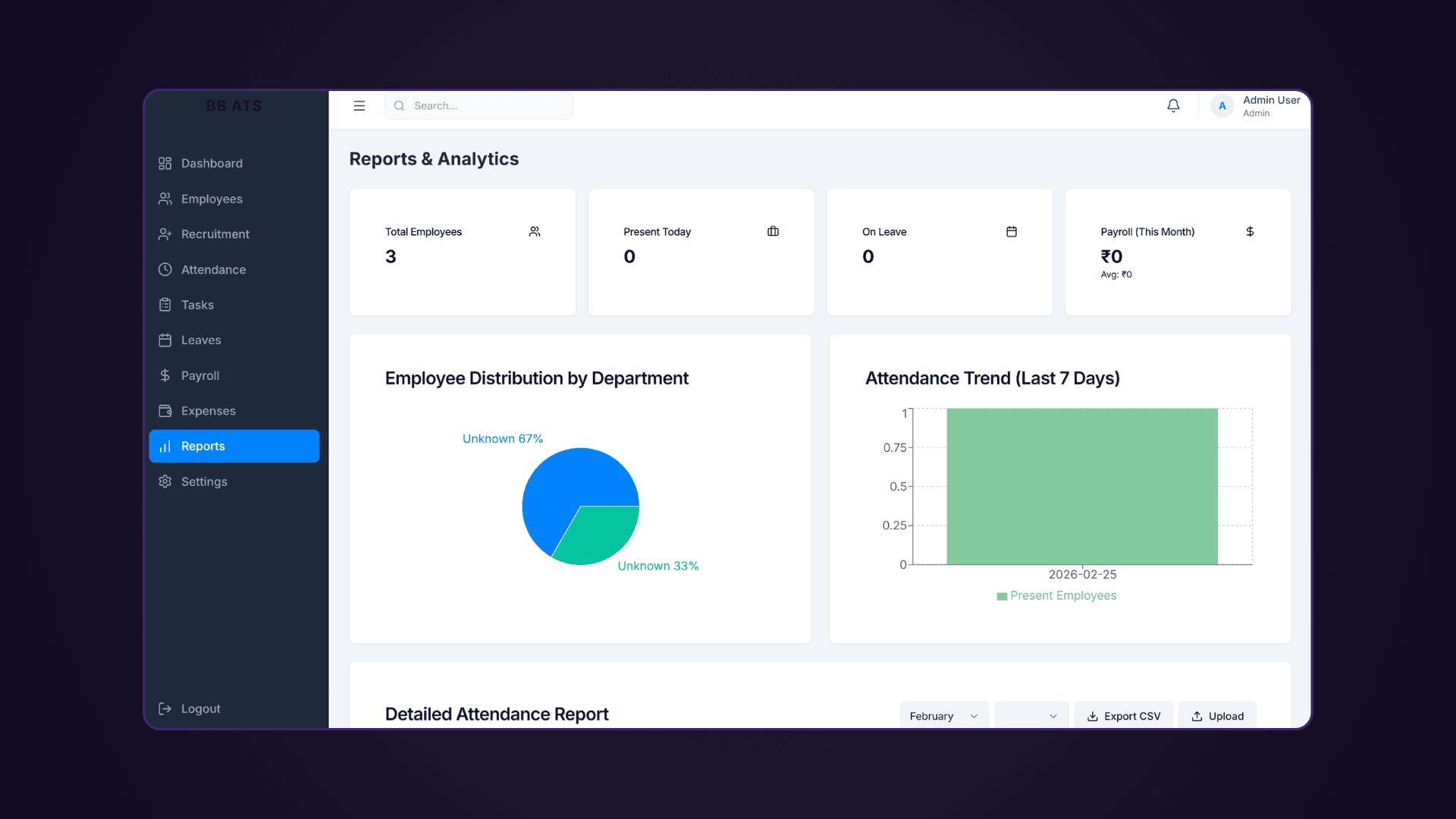Select Reports in the sidebar
Image resolution: width=1456 pixels, height=819 pixels.
click(x=202, y=446)
